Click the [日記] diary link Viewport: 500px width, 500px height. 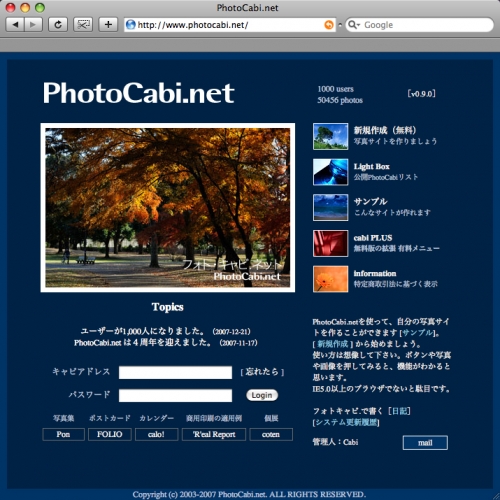point(400,411)
